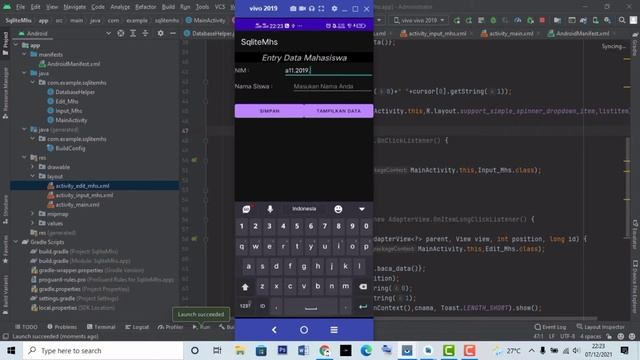Tap the phone home navigation button
The height and width of the screenshot is (360, 640).
click(x=304, y=330)
